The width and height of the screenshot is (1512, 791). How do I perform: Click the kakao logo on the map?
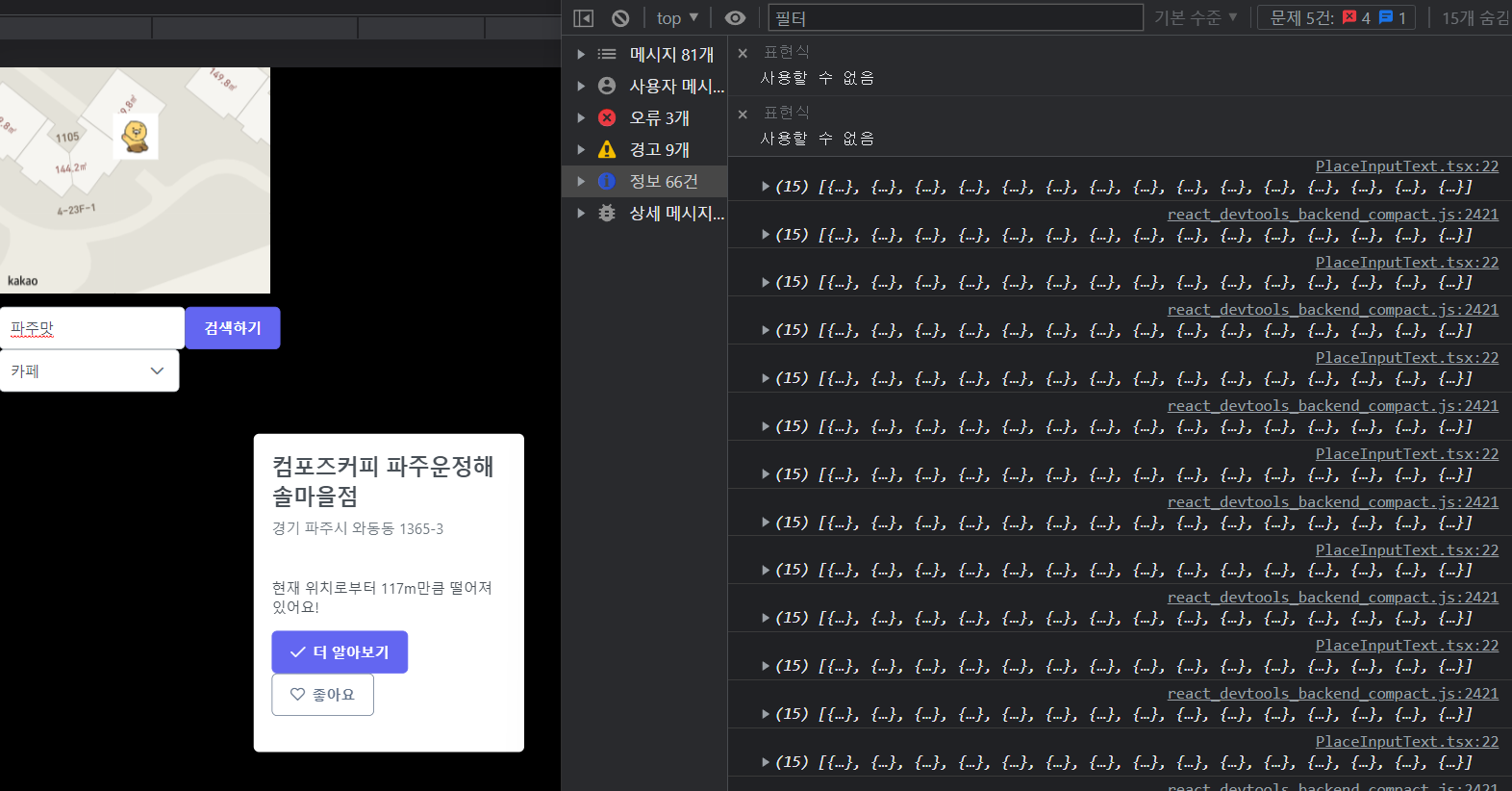(x=23, y=281)
